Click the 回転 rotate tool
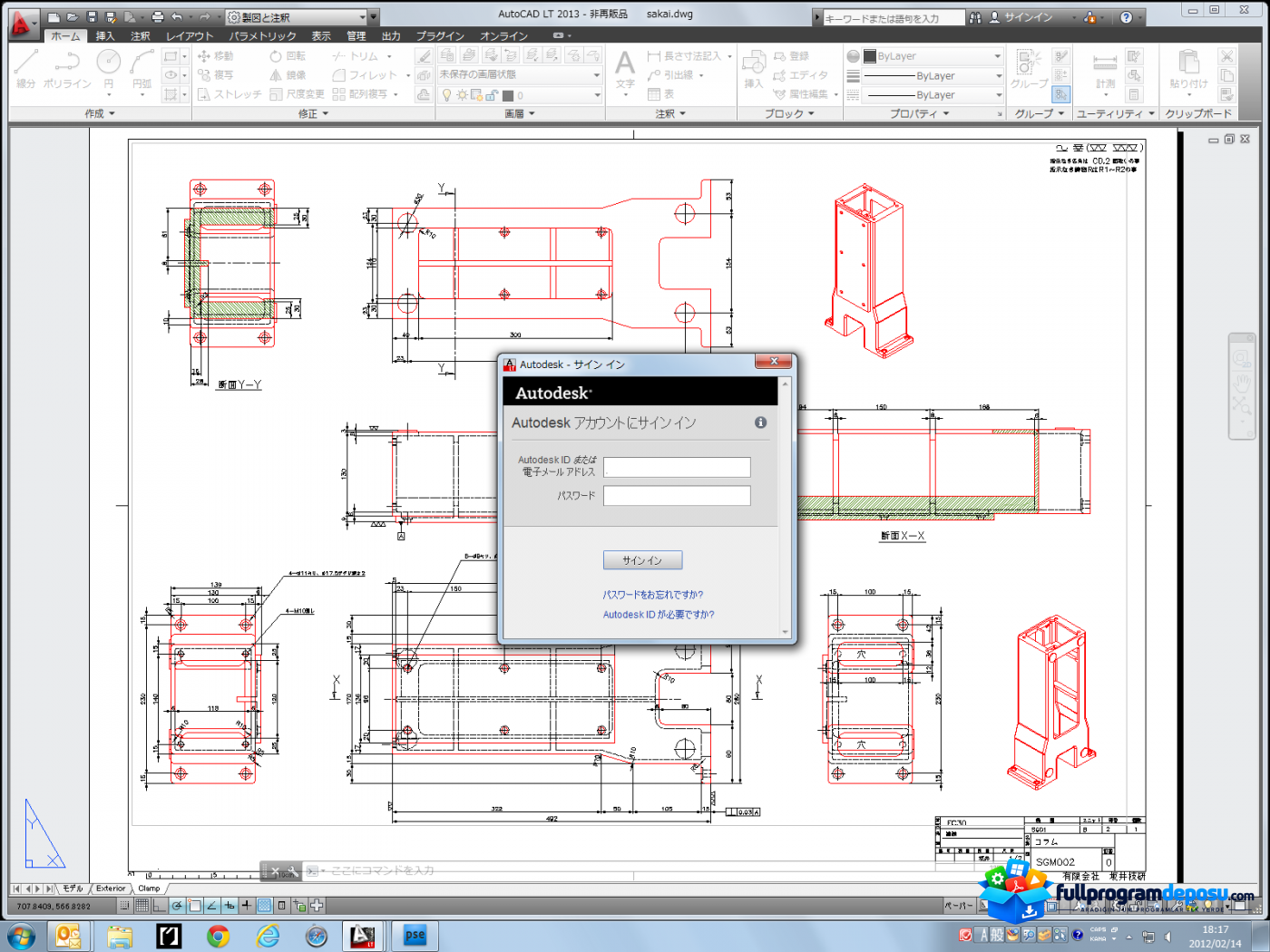The height and width of the screenshot is (952, 1270). pos(288,56)
